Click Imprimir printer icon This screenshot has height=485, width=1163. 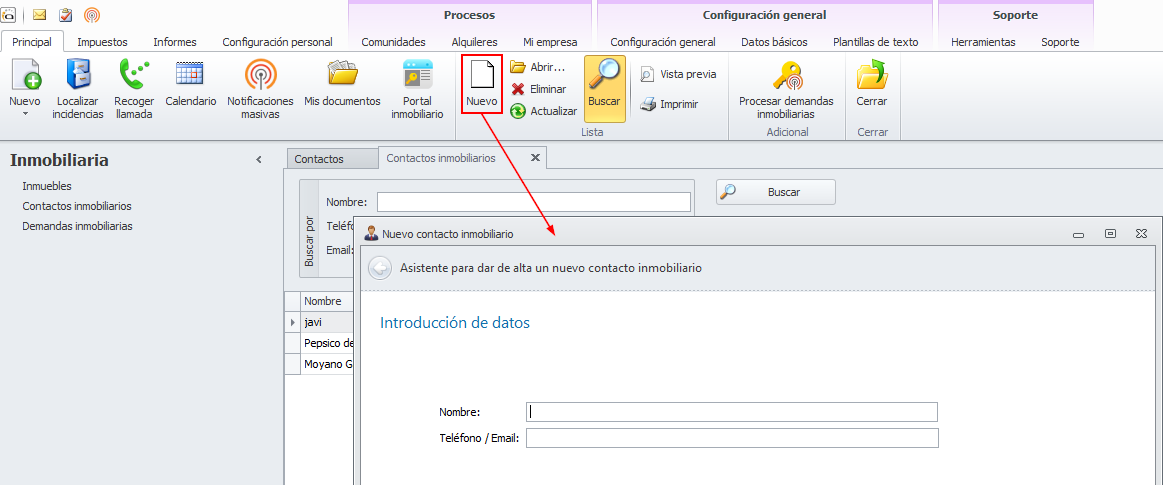(669, 105)
